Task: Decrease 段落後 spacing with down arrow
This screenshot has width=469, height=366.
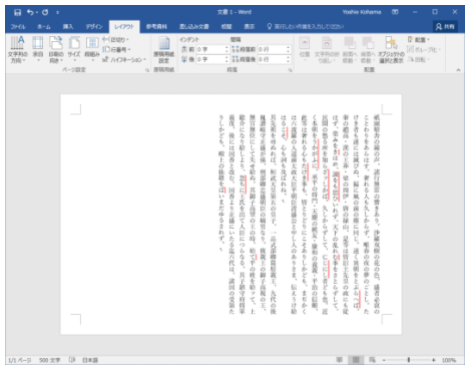Action: [x=288, y=61]
